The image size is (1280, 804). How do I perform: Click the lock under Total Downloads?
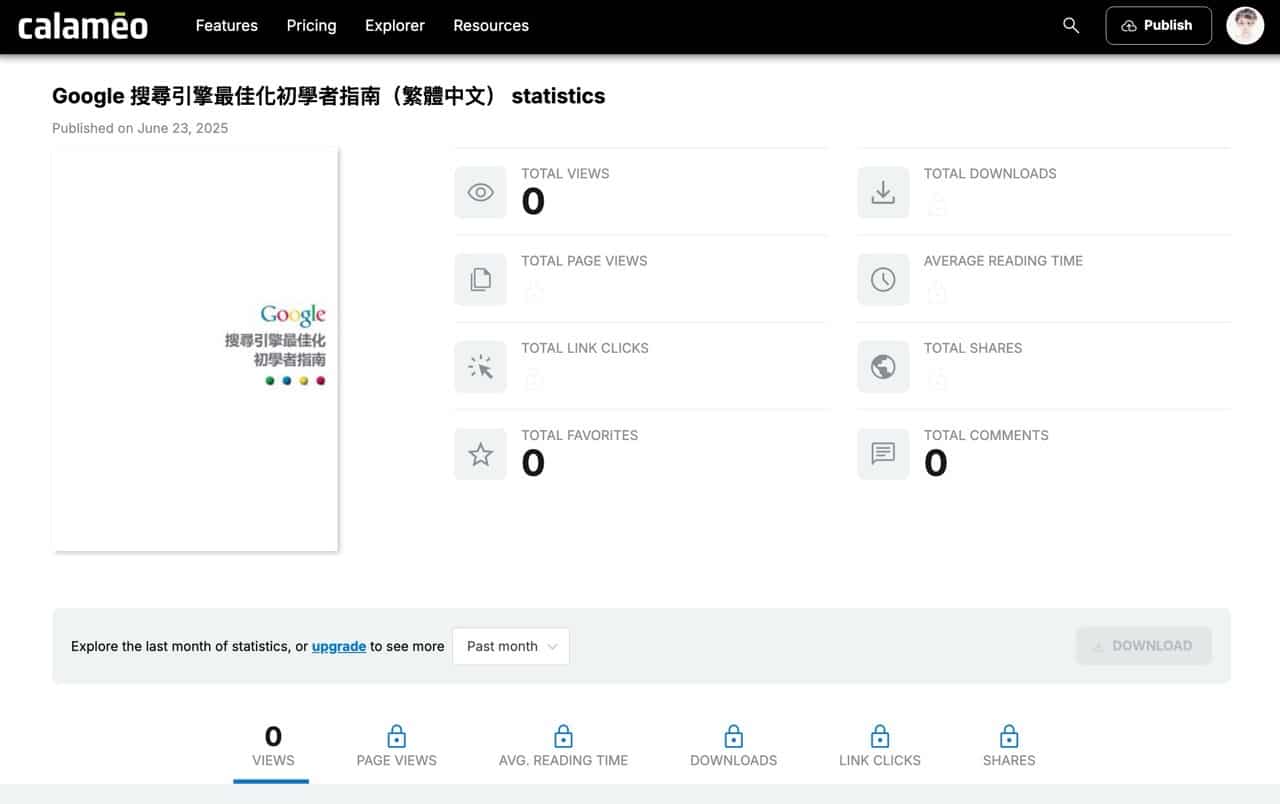point(937,204)
